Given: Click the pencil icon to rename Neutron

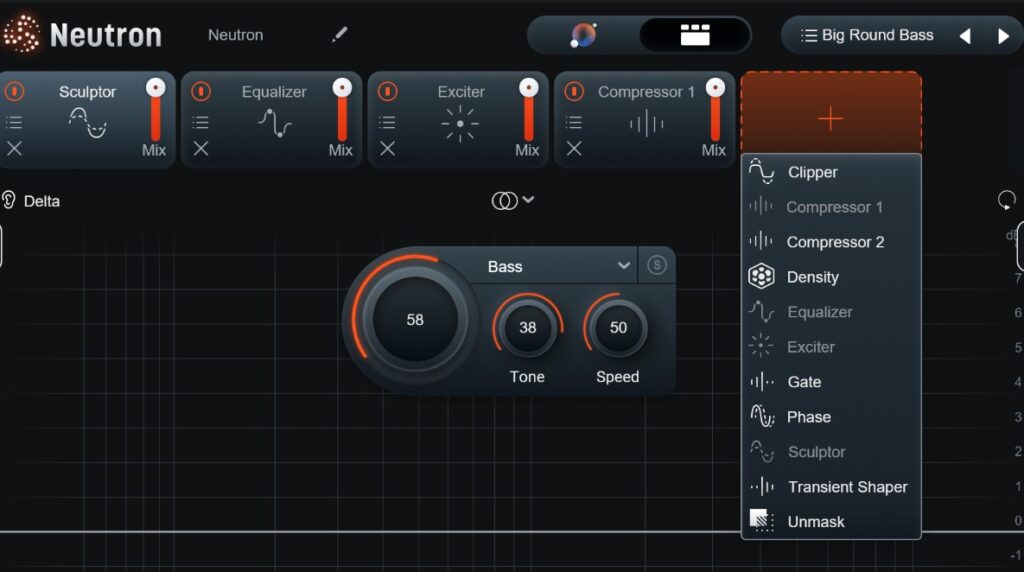Looking at the screenshot, I should click(x=340, y=35).
